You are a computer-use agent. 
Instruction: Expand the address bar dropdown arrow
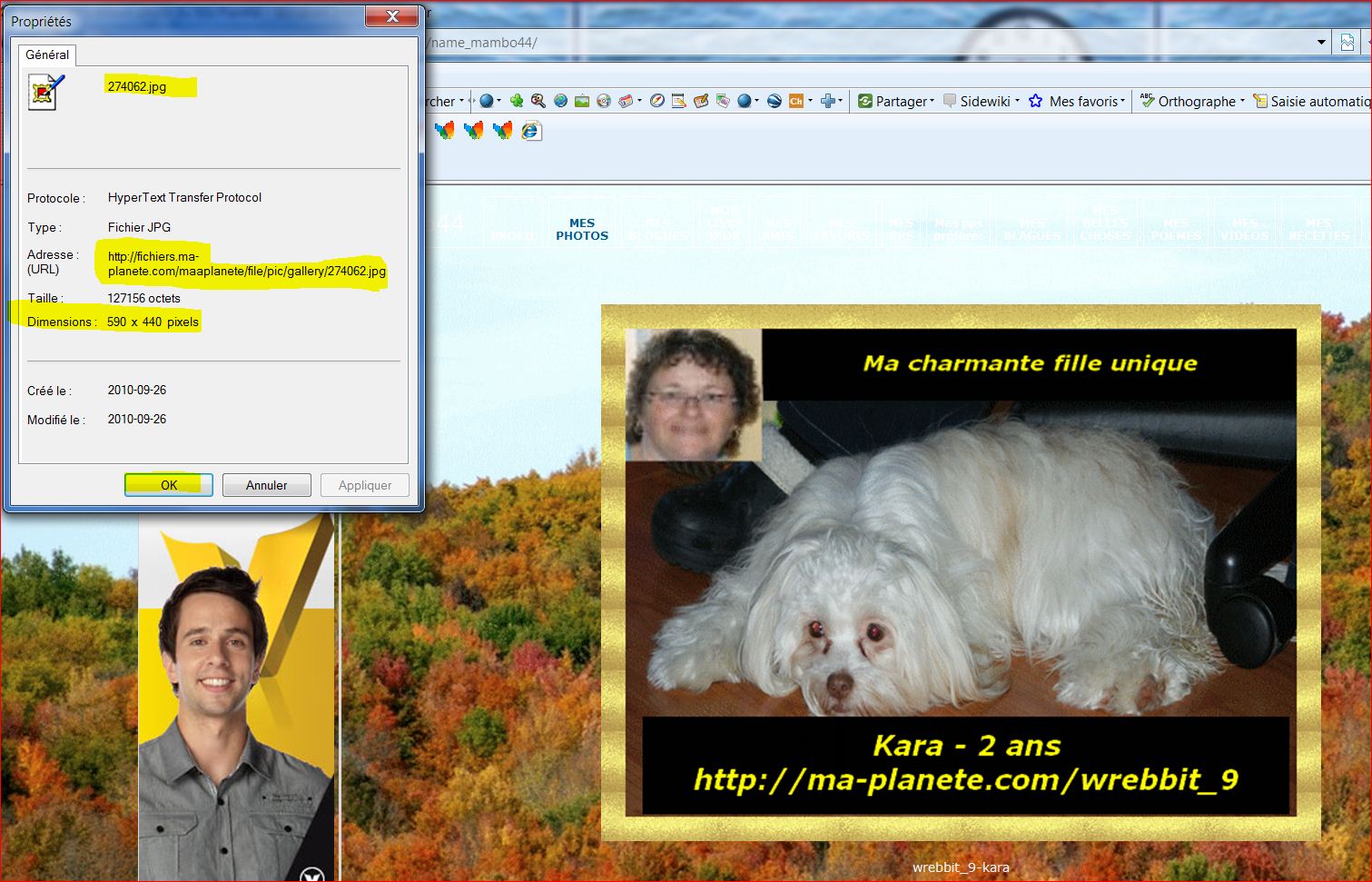click(x=1321, y=43)
